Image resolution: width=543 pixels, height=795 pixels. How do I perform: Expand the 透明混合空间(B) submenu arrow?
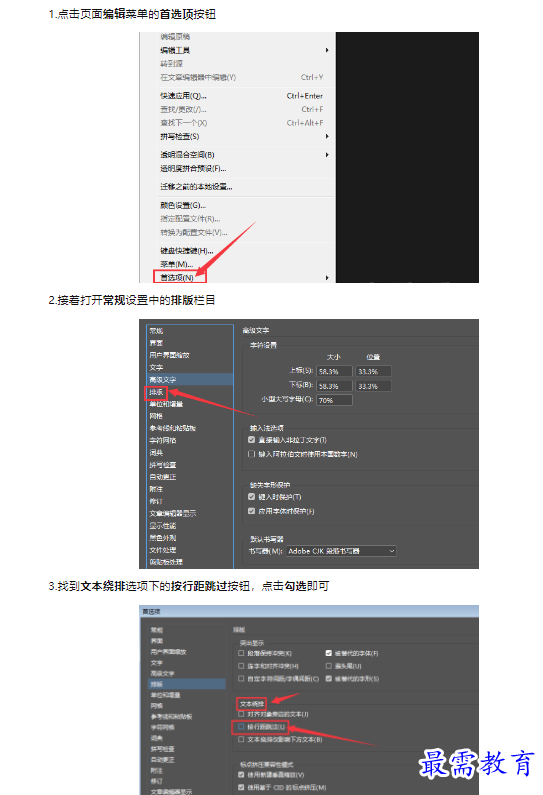327,155
